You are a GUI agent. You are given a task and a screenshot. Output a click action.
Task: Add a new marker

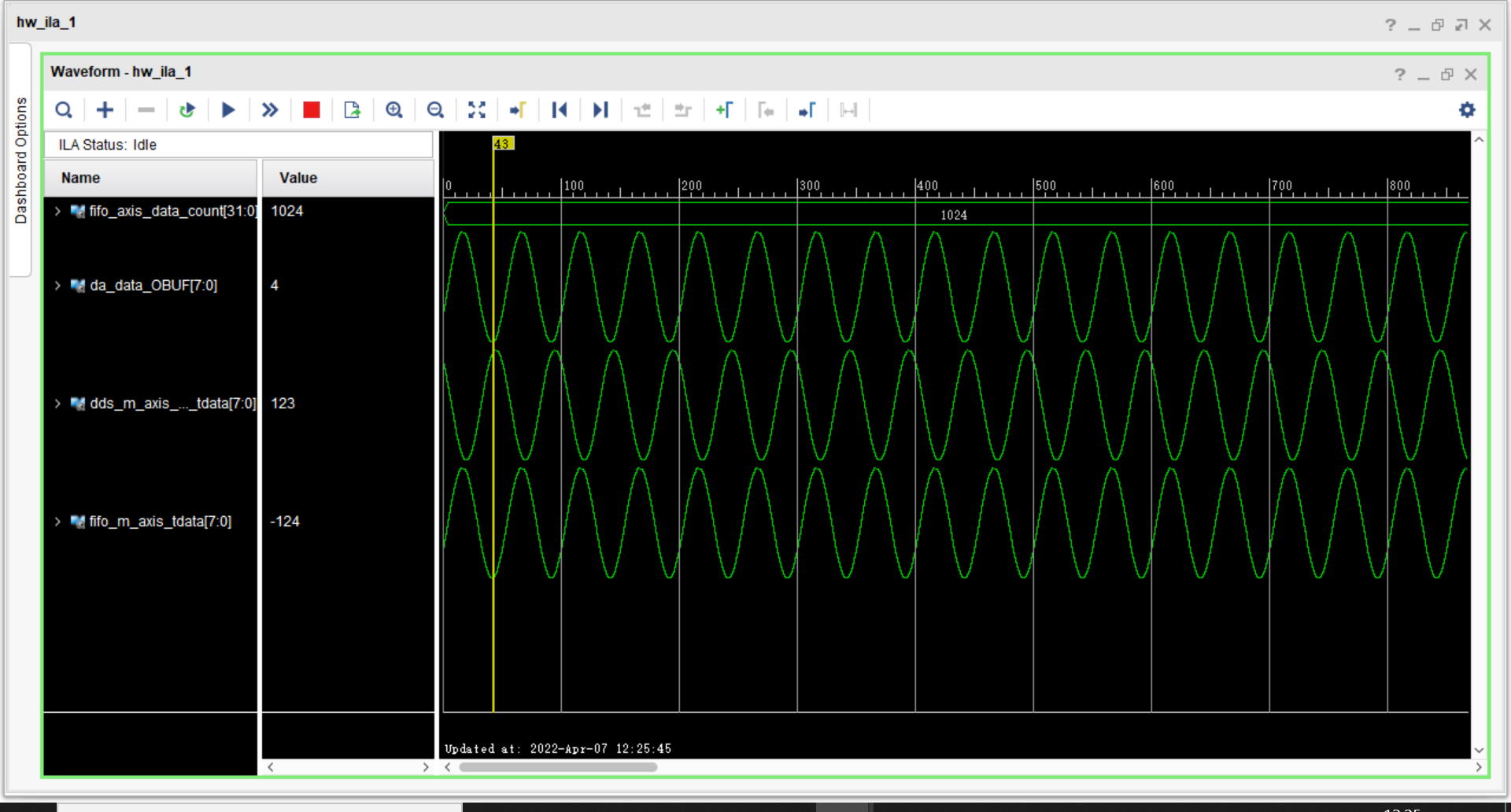725,110
